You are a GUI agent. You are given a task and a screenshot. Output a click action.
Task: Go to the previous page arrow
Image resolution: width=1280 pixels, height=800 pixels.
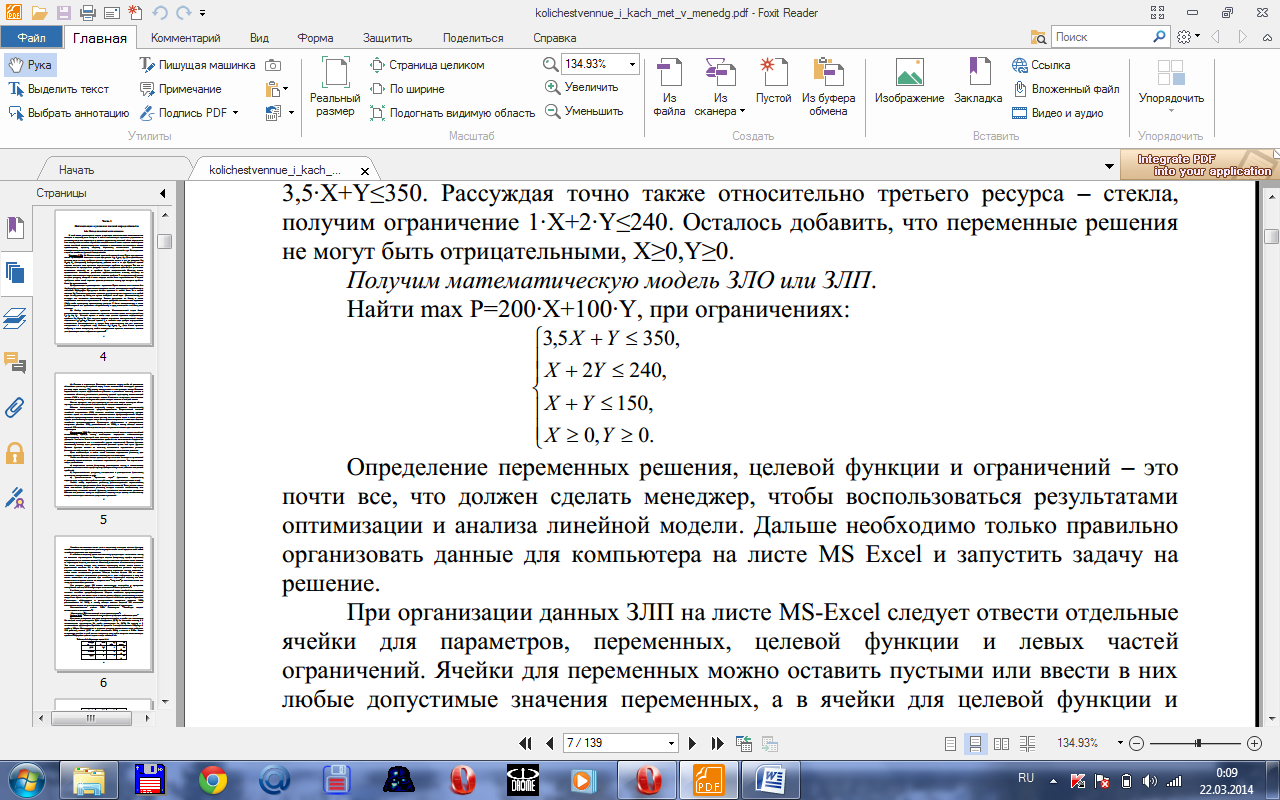(x=549, y=744)
